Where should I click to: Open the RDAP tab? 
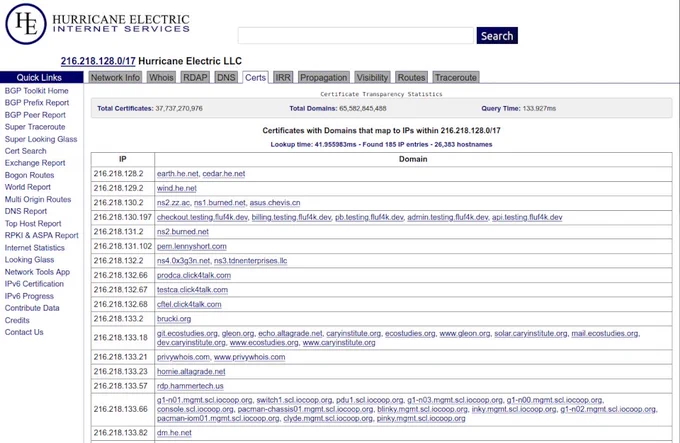(x=195, y=78)
